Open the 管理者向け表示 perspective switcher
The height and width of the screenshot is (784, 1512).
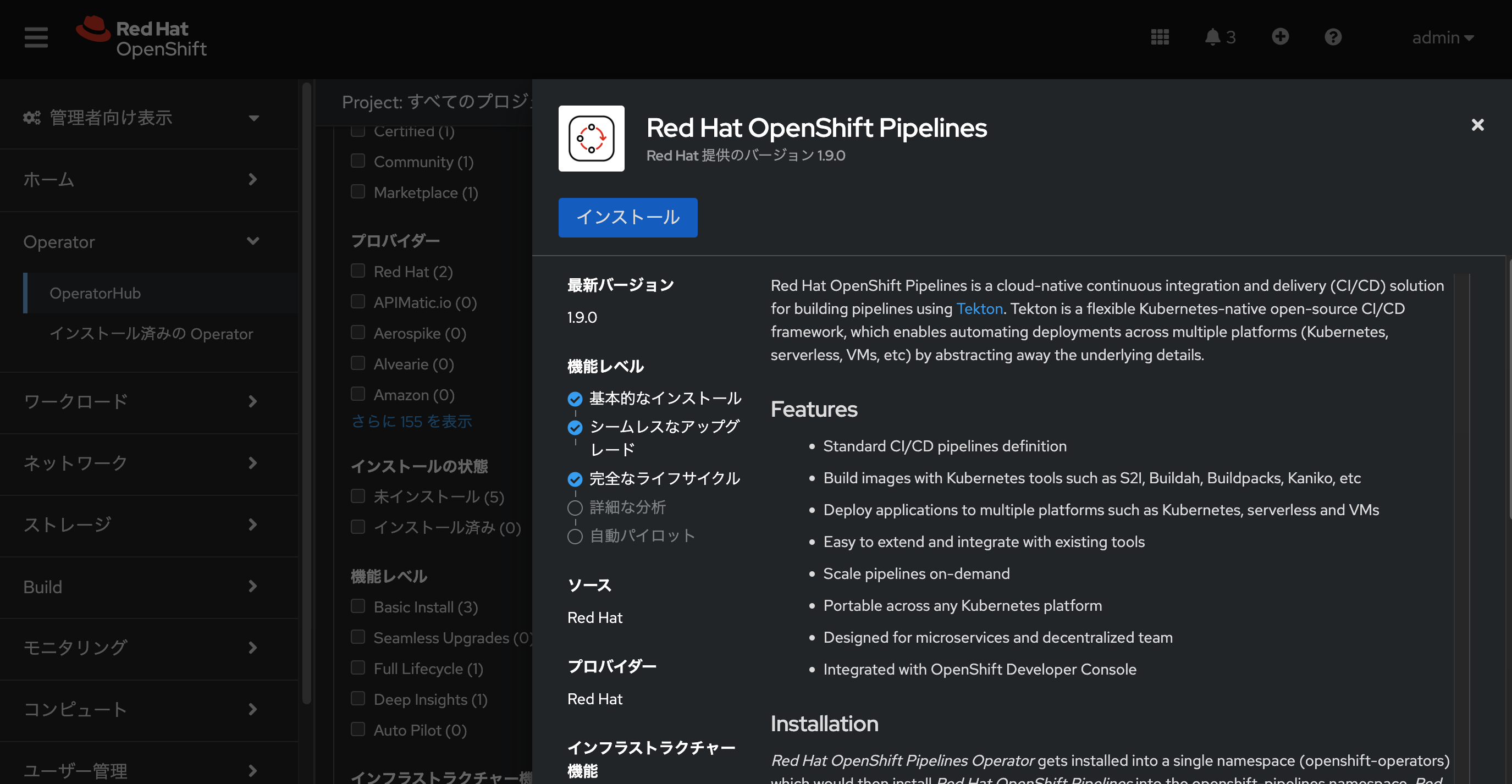point(141,118)
